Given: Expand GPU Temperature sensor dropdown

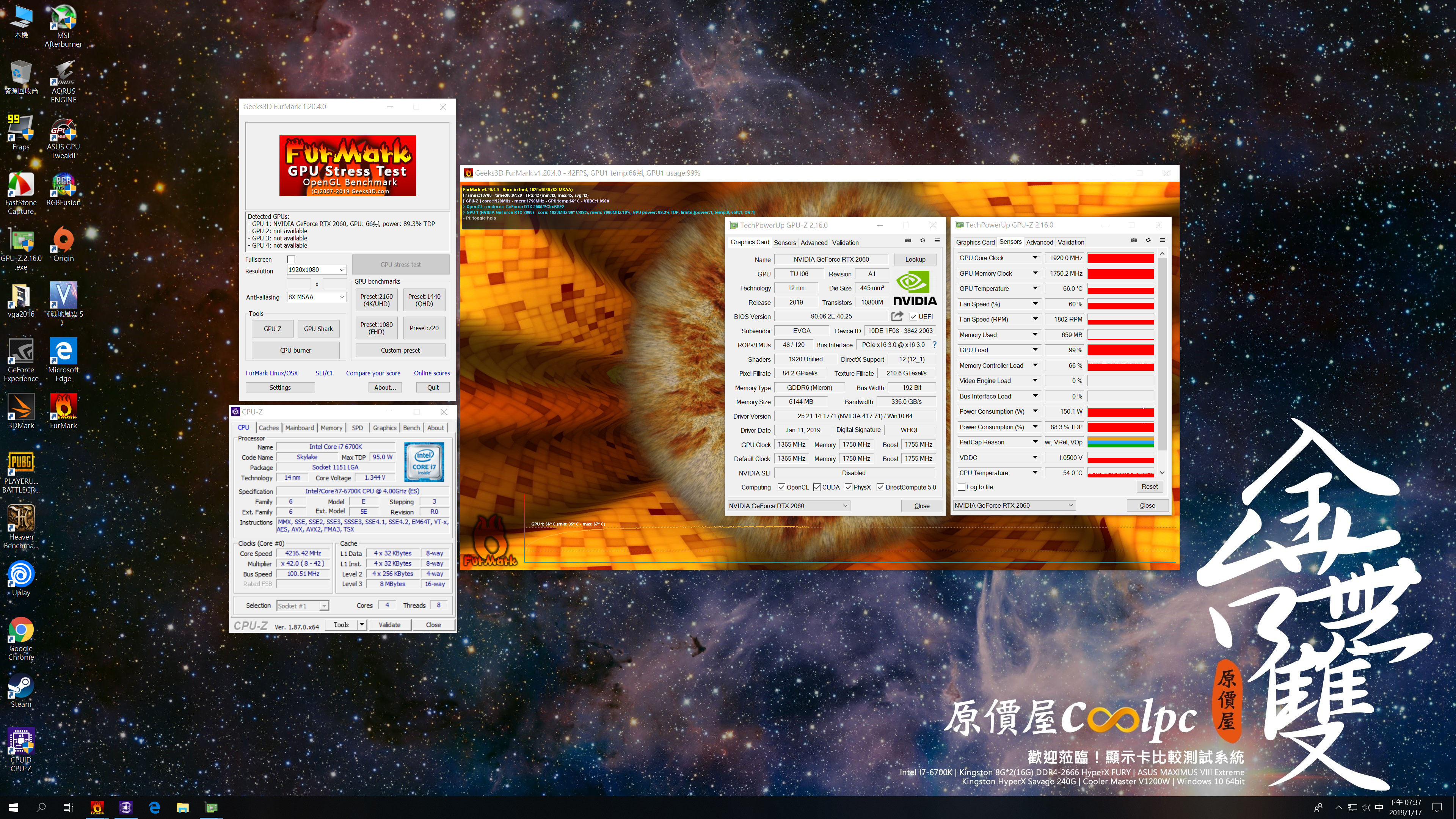Looking at the screenshot, I should (1035, 288).
